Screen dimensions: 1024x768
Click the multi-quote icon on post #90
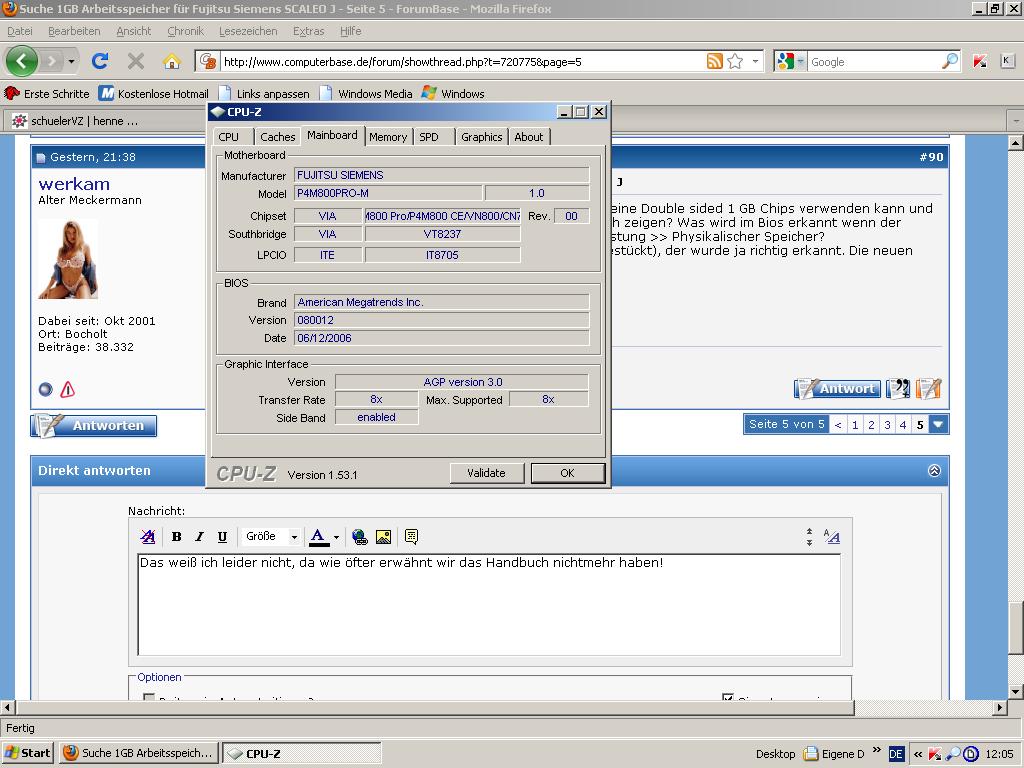pos(899,389)
